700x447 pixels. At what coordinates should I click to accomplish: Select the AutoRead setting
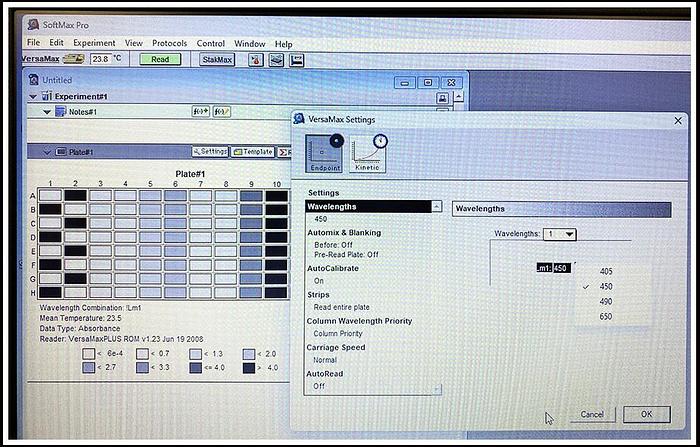[x=325, y=374]
